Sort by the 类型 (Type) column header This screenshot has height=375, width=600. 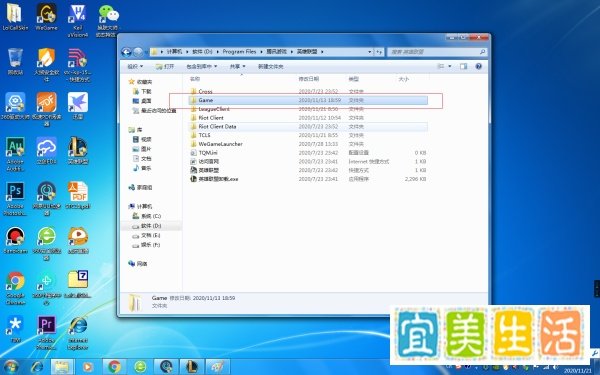(x=353, y=79)
